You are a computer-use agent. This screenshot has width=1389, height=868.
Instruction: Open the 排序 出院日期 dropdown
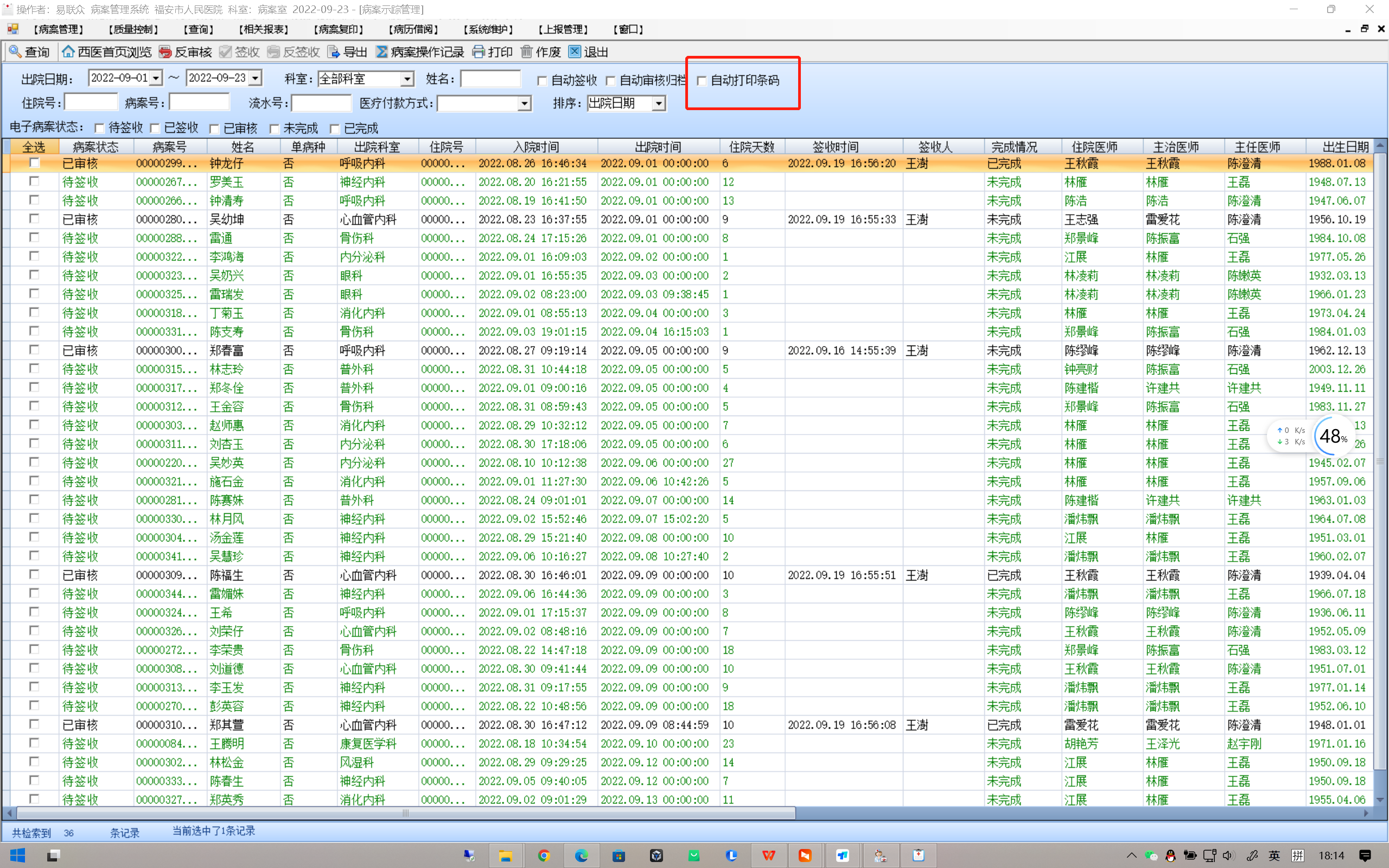pos(659,103)
